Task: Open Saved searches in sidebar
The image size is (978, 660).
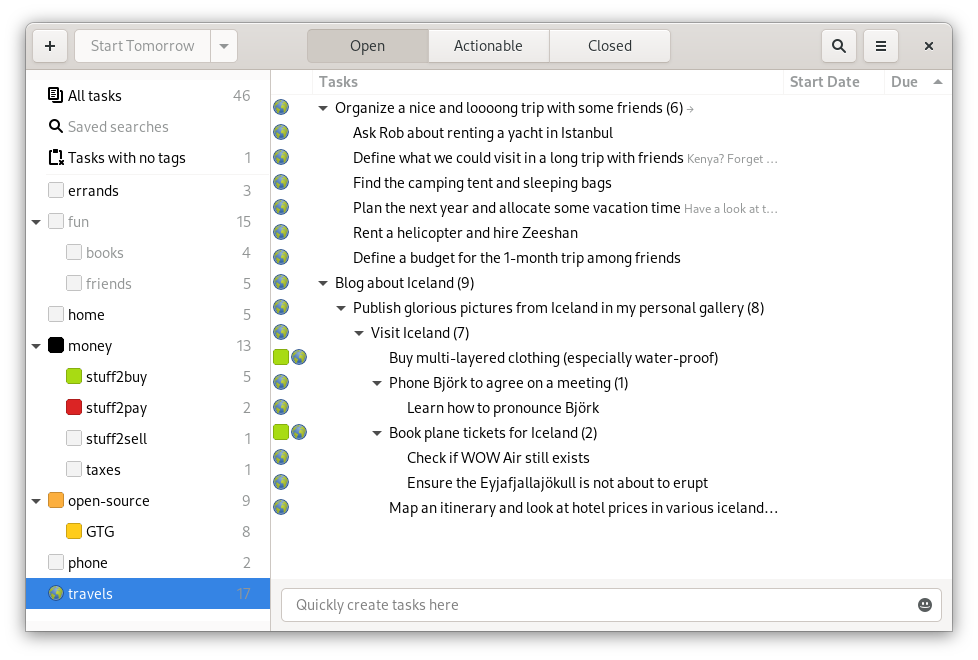Action: click(x=148, y=127)
